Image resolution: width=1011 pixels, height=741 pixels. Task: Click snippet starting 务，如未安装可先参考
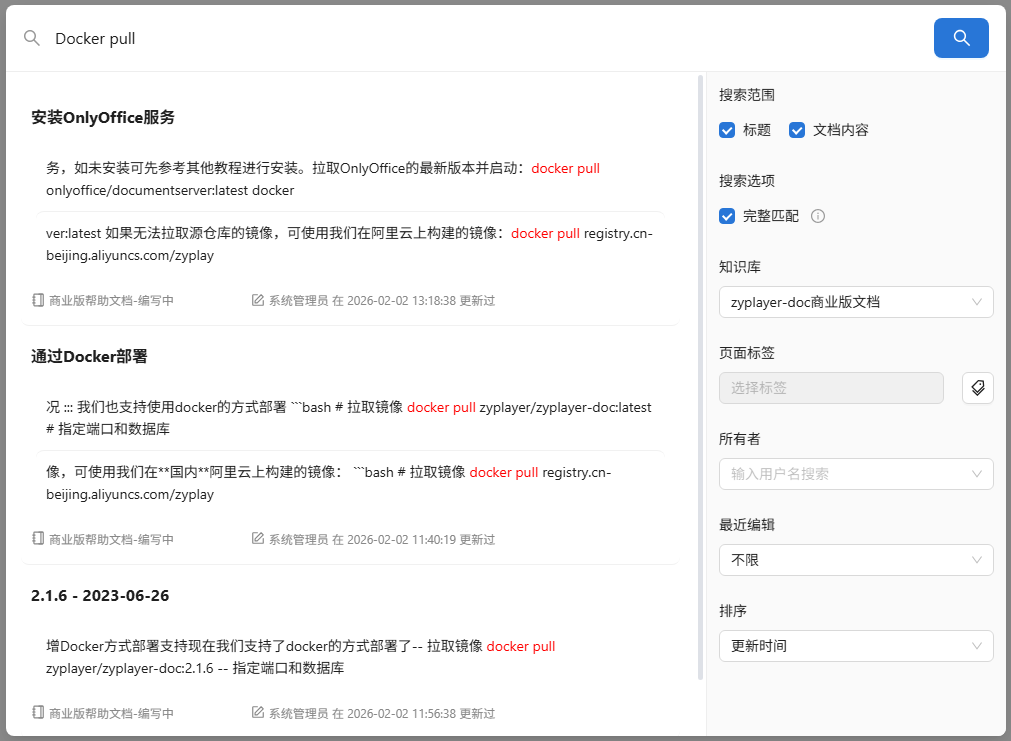point(350,179)
